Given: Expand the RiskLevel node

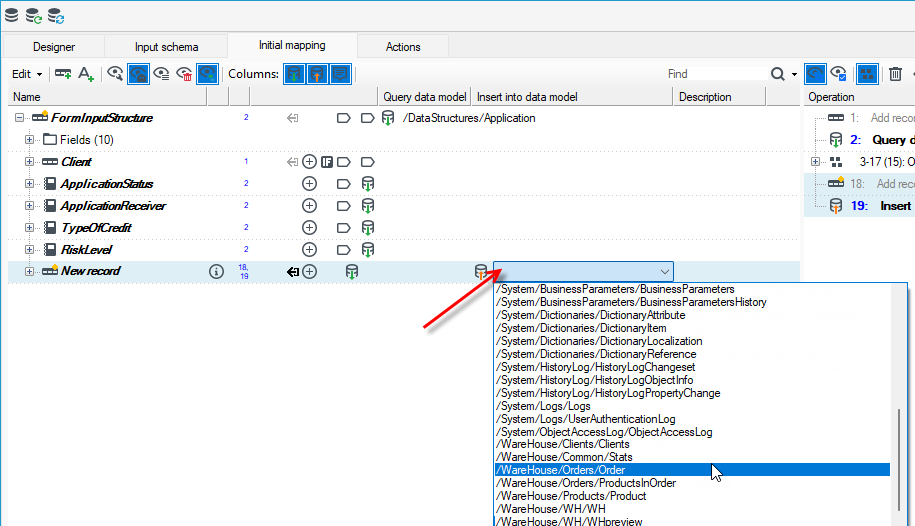Looking at the screenshot, I should click(x=29, y=250).
